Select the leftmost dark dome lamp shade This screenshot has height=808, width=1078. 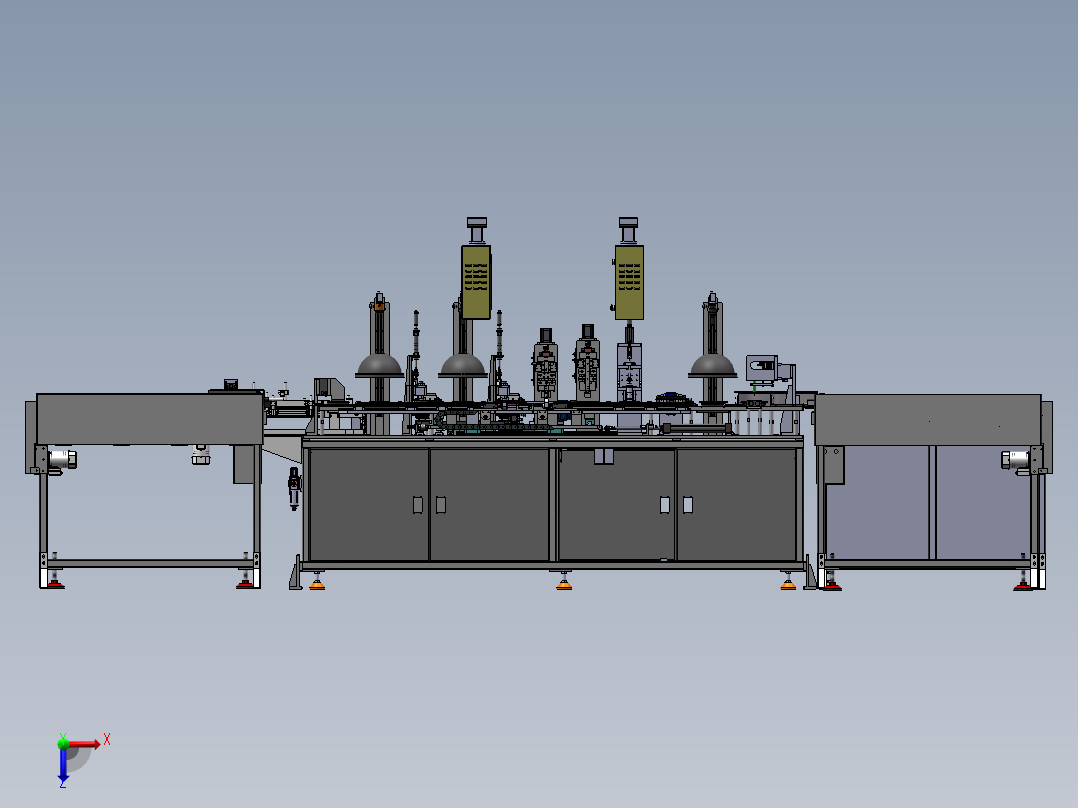tap(379, 366)
